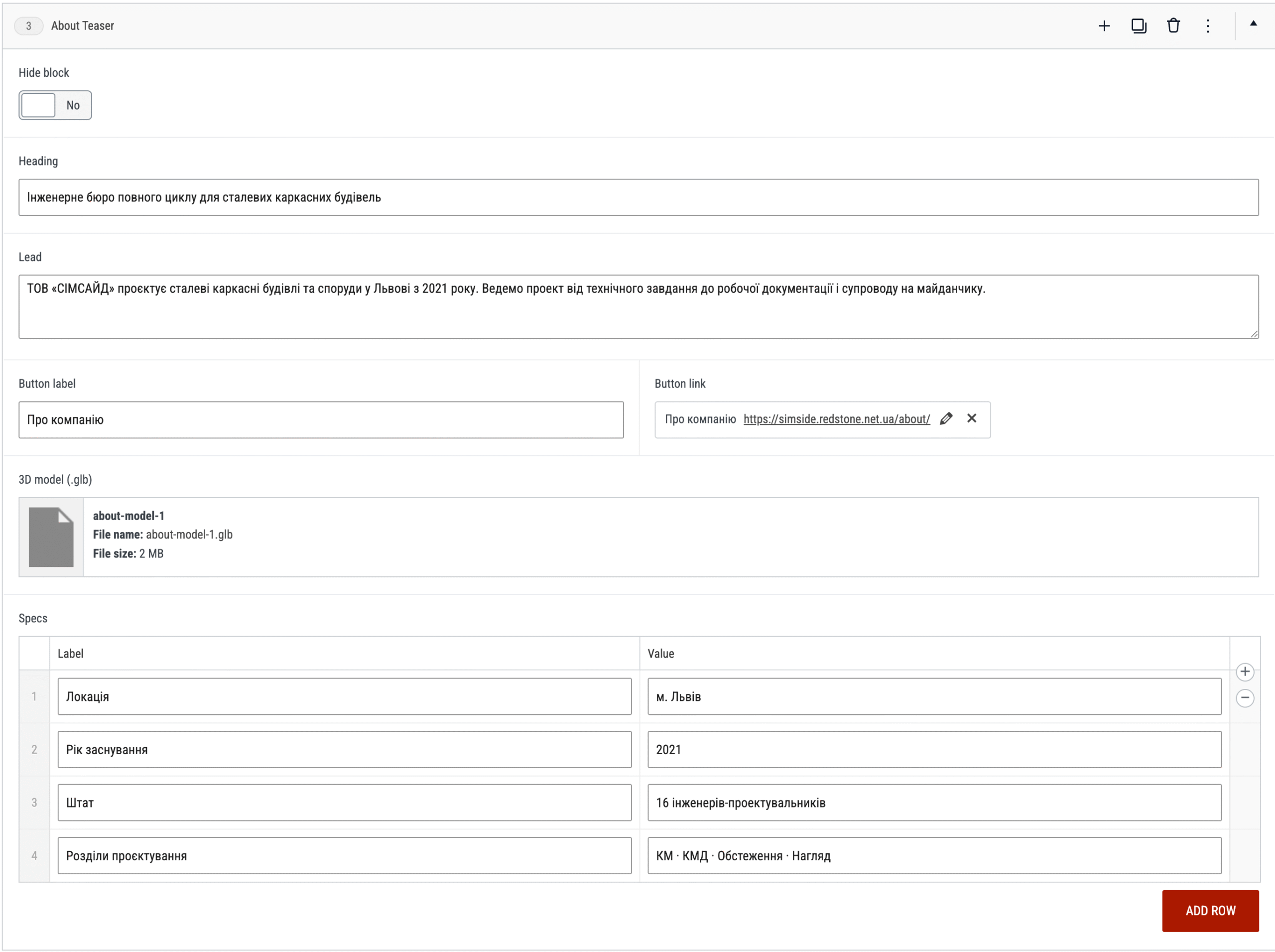Add a new layout block with plus icon
Image resolution: width=1275 pixels, height=952 pixels.
(1104, 26)
